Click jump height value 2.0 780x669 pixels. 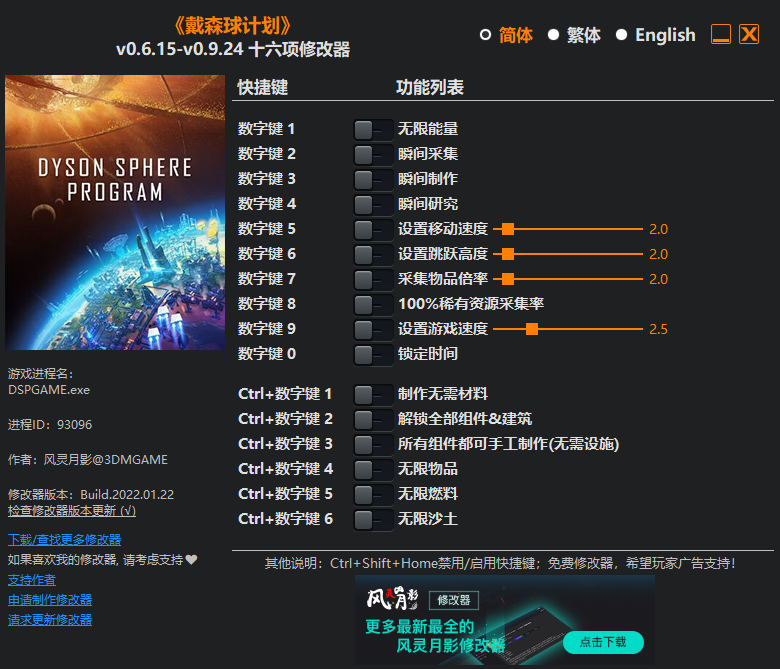pos(658,254)
